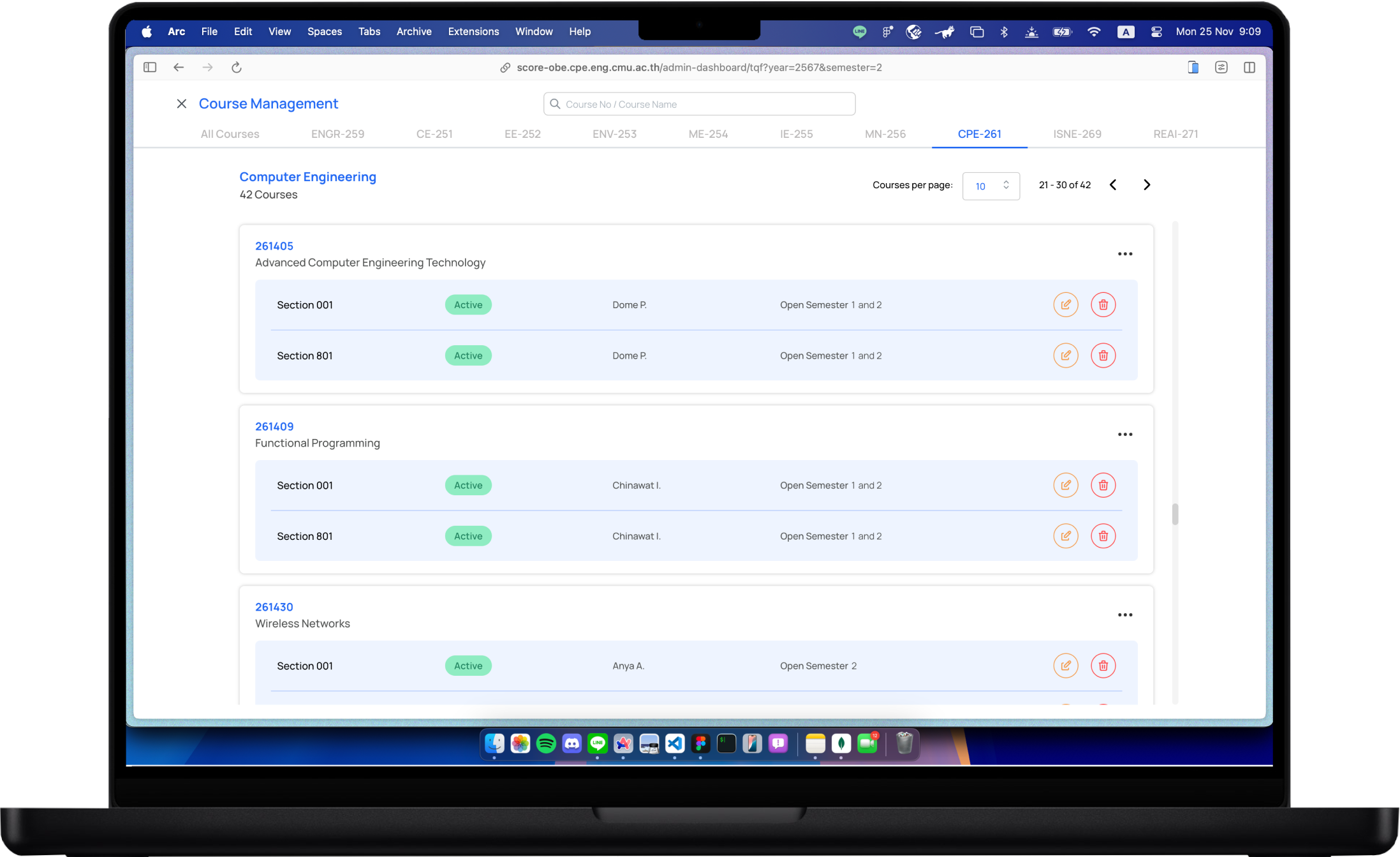This screenshot has height=857, width=1400.
Task: Go to the next page of courses
Action: [1146, 185]
